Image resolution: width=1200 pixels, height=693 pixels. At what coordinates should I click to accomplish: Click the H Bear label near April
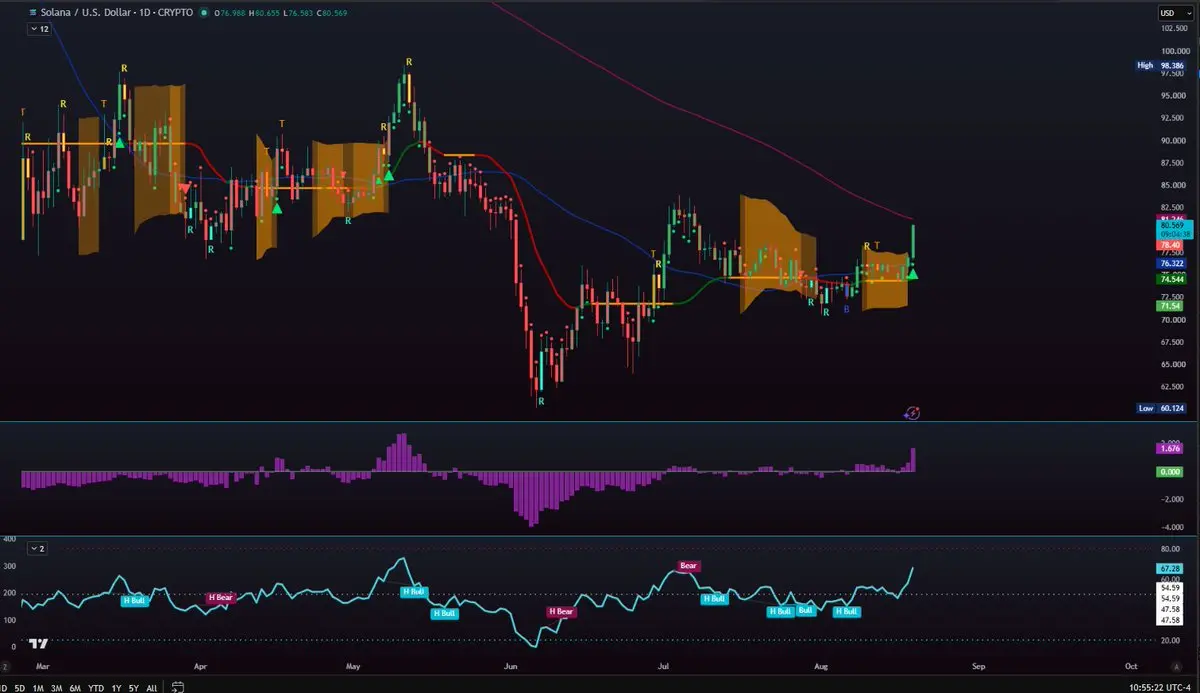coord(219,598)
